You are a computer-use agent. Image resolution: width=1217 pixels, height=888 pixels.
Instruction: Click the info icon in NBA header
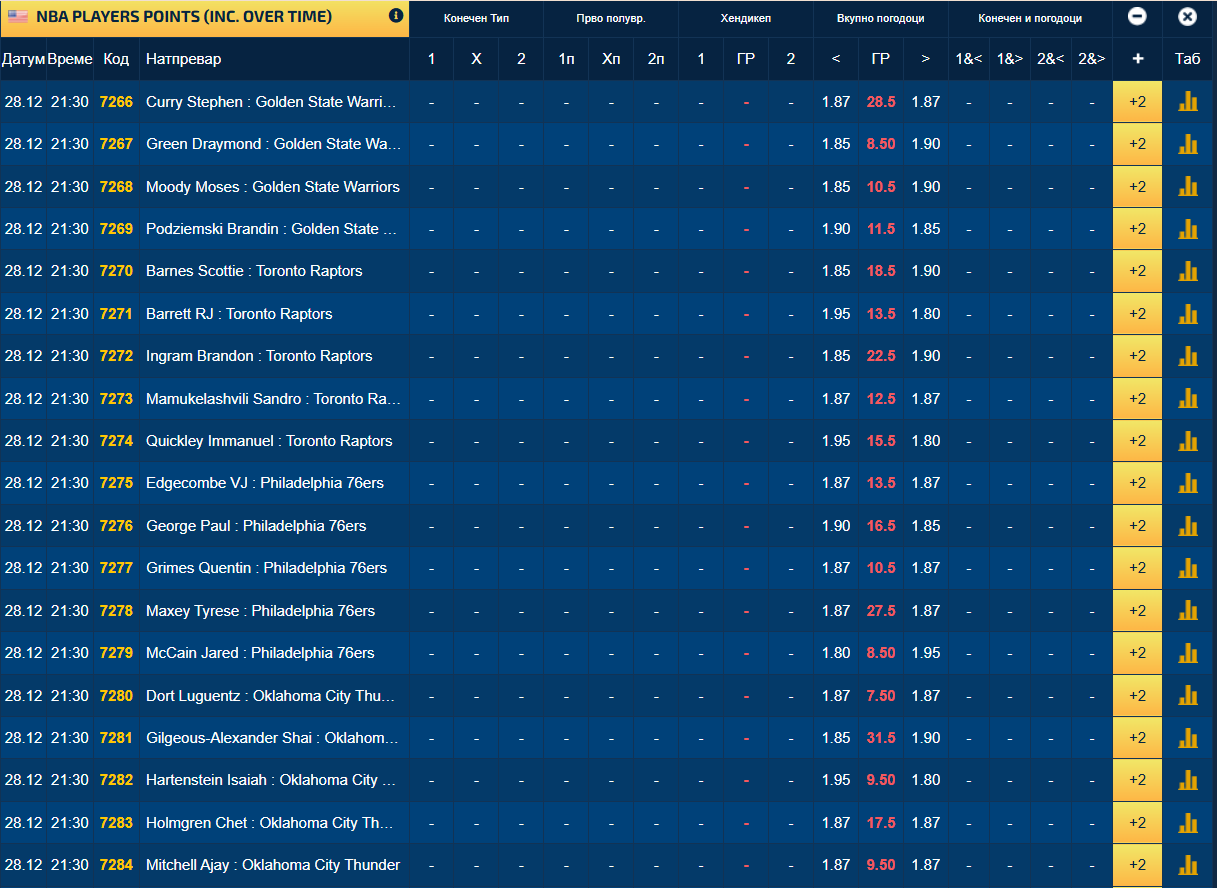[396, 16]
